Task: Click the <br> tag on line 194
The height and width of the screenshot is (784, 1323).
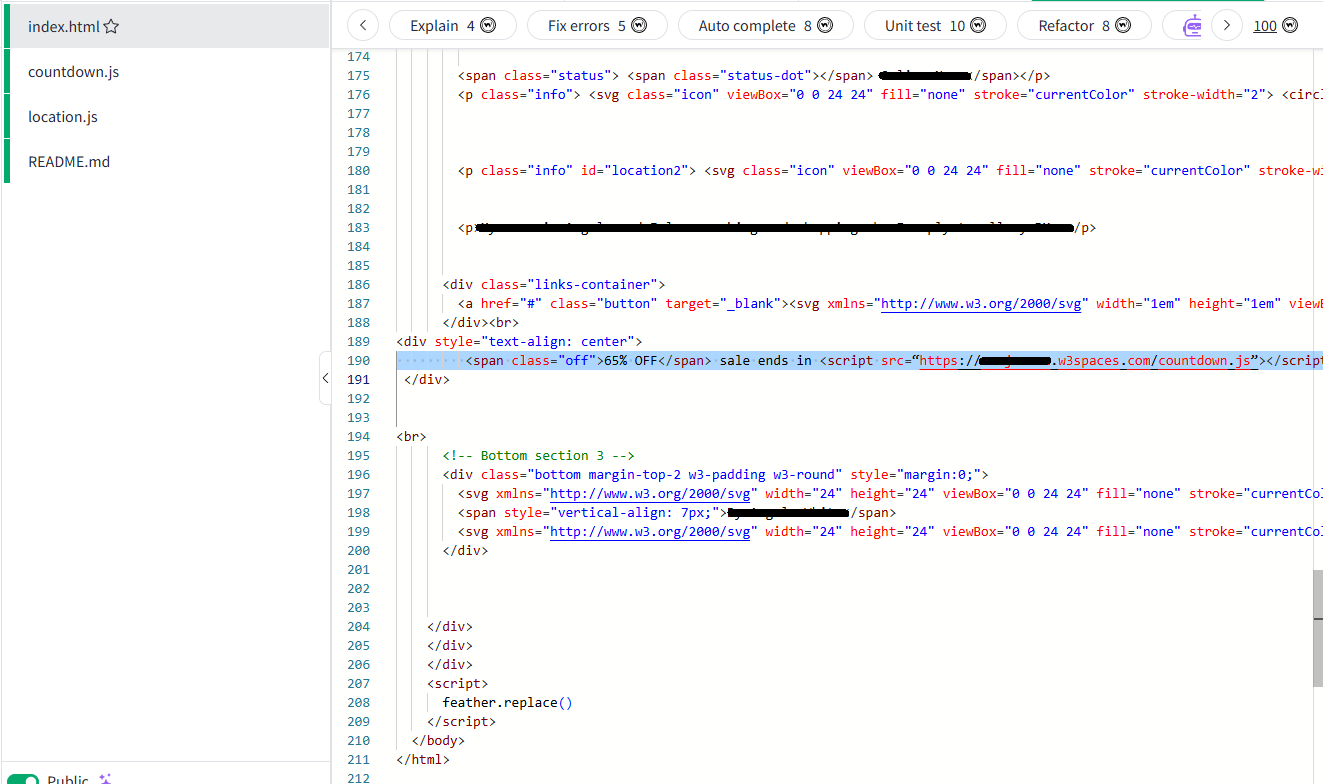Action: click(x=411, y=437)
